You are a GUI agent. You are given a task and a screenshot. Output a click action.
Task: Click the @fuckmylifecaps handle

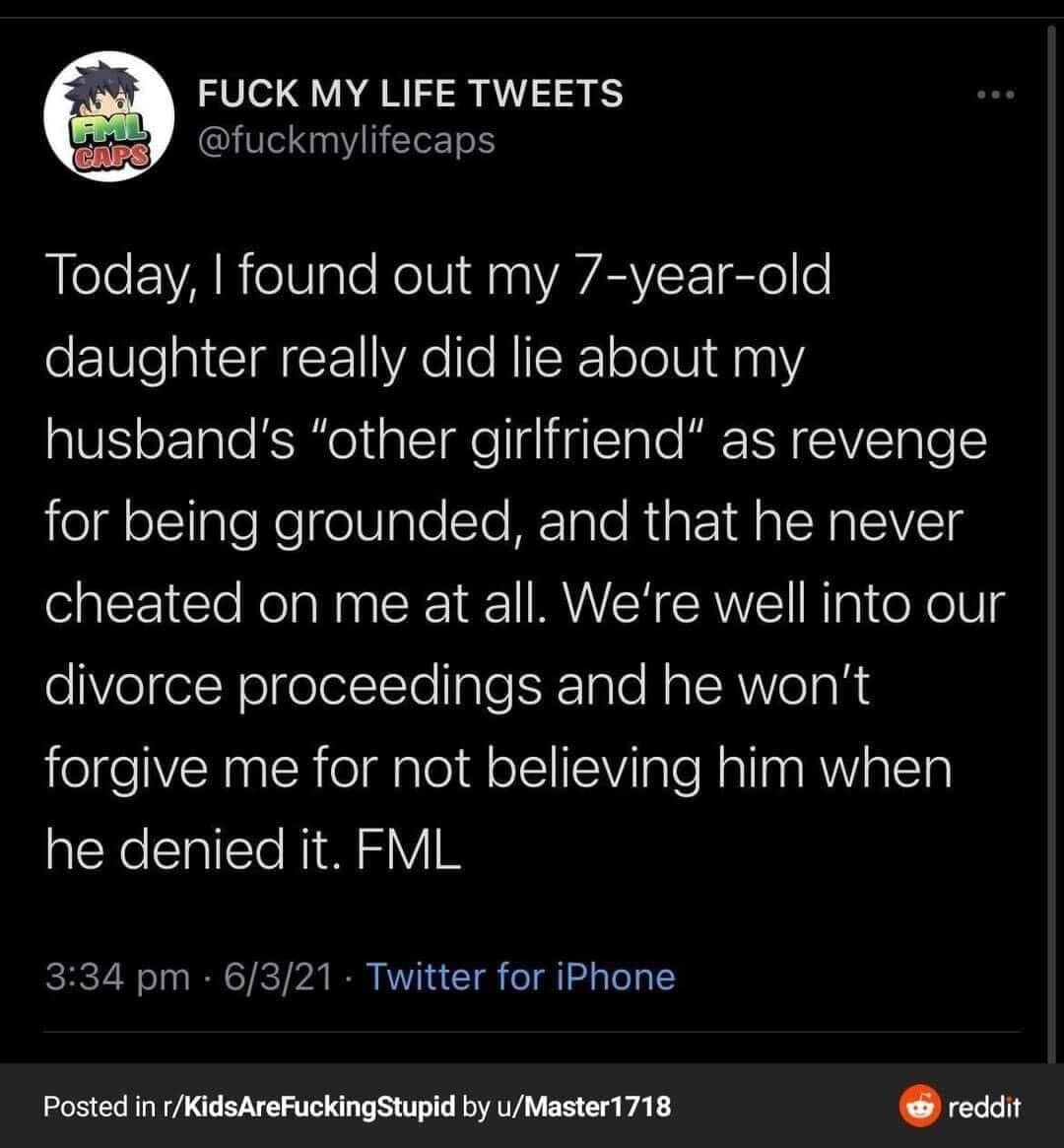click(x=346, y=140)
